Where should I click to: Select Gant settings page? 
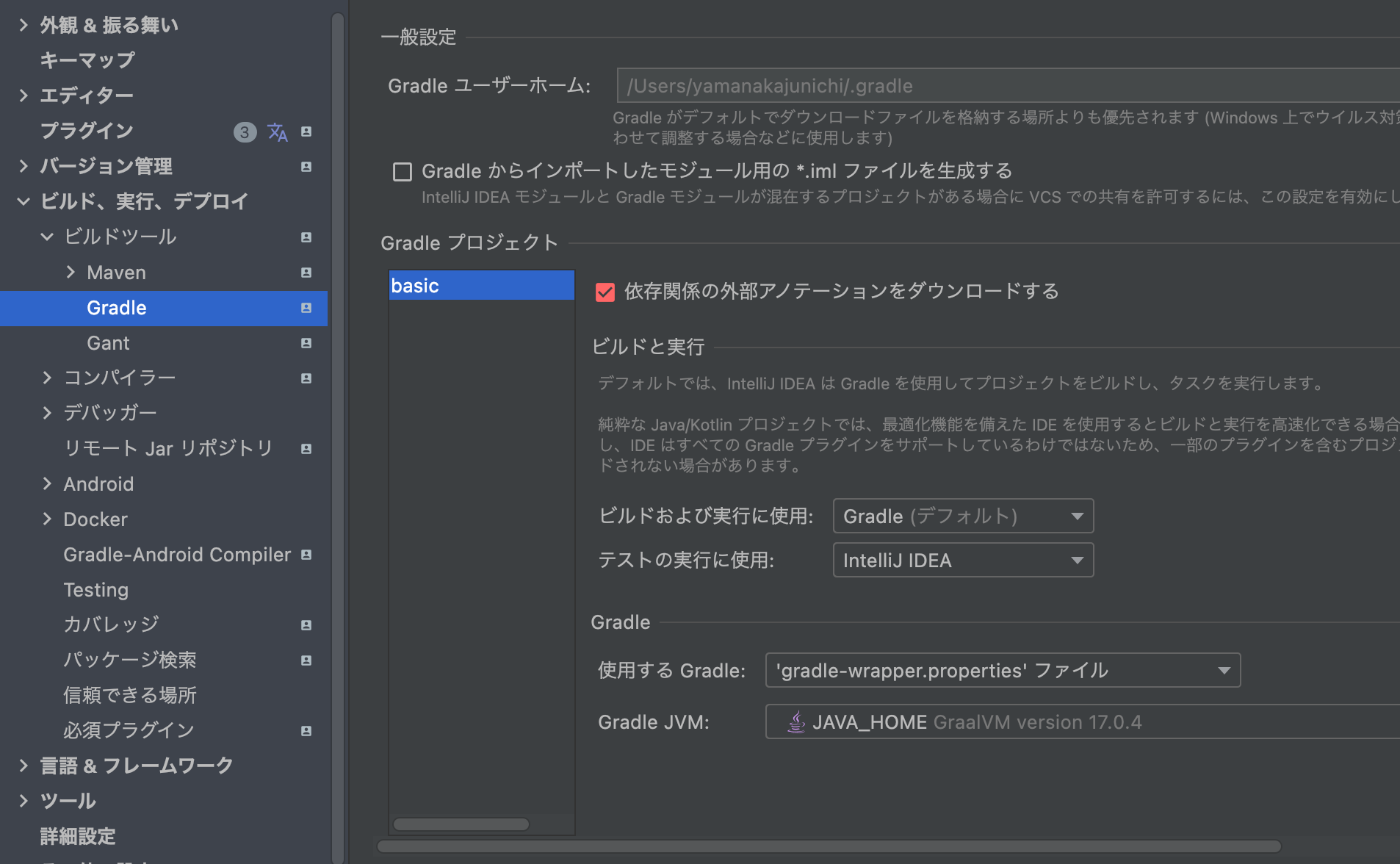point(108,343)
